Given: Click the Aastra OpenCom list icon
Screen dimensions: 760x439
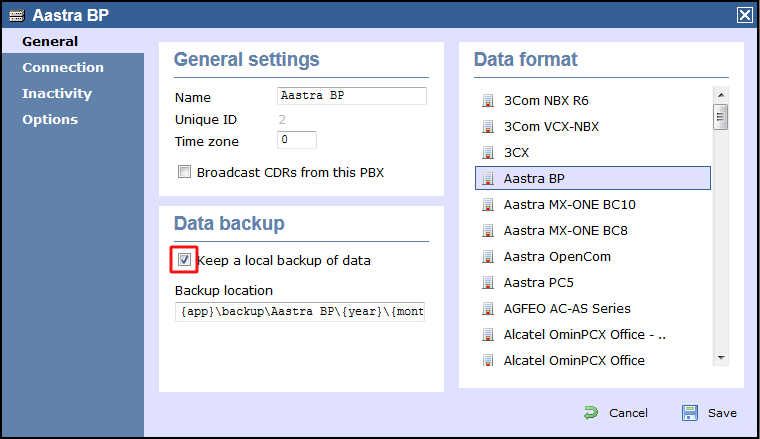Looking at the screenshot, I should (488, 257).
